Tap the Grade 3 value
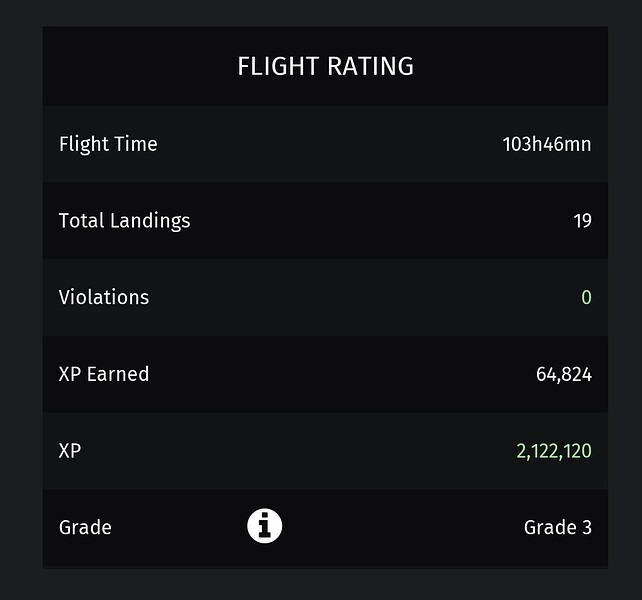Image resolution: width=642 pixels, height=600 pixels. pyautogui.click(x=558, y=527)
